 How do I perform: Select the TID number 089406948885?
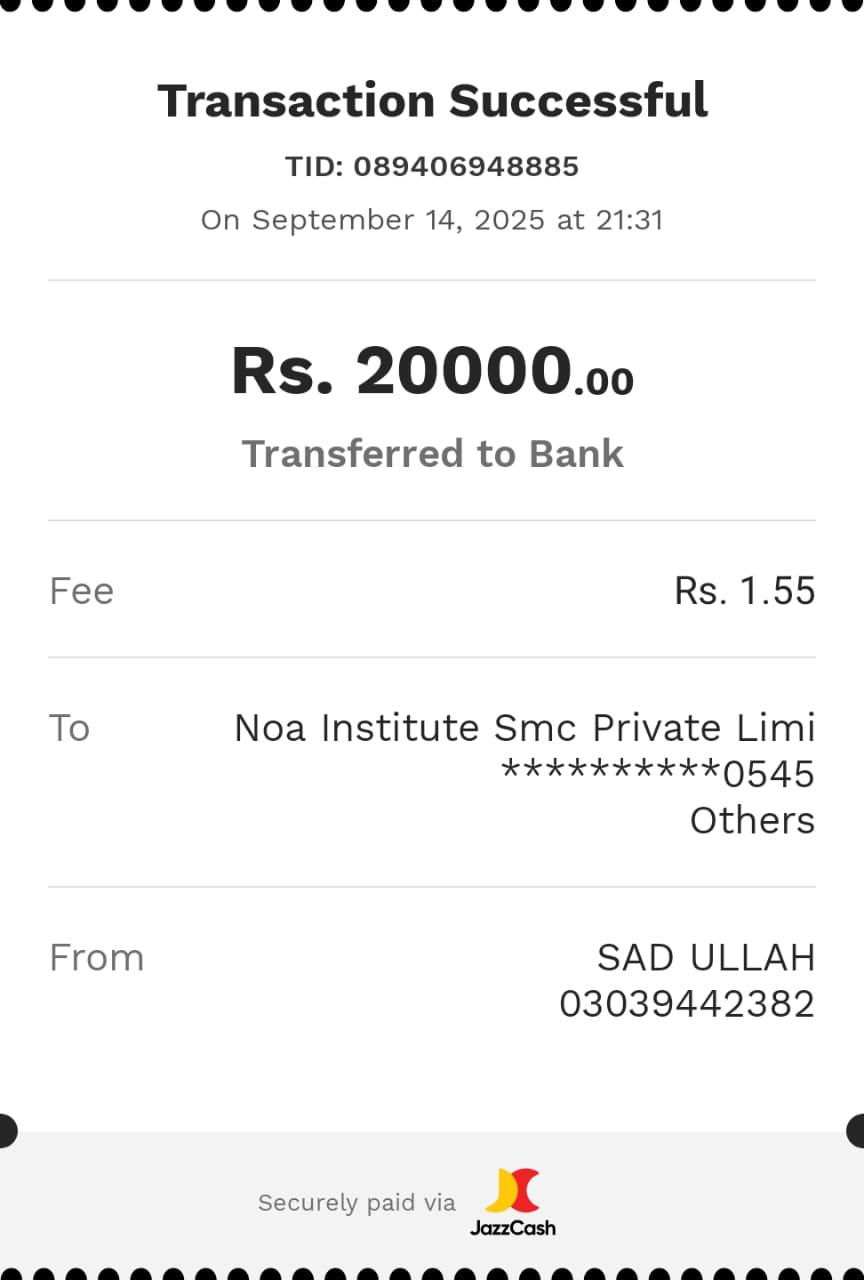click(x=466, y=166)
